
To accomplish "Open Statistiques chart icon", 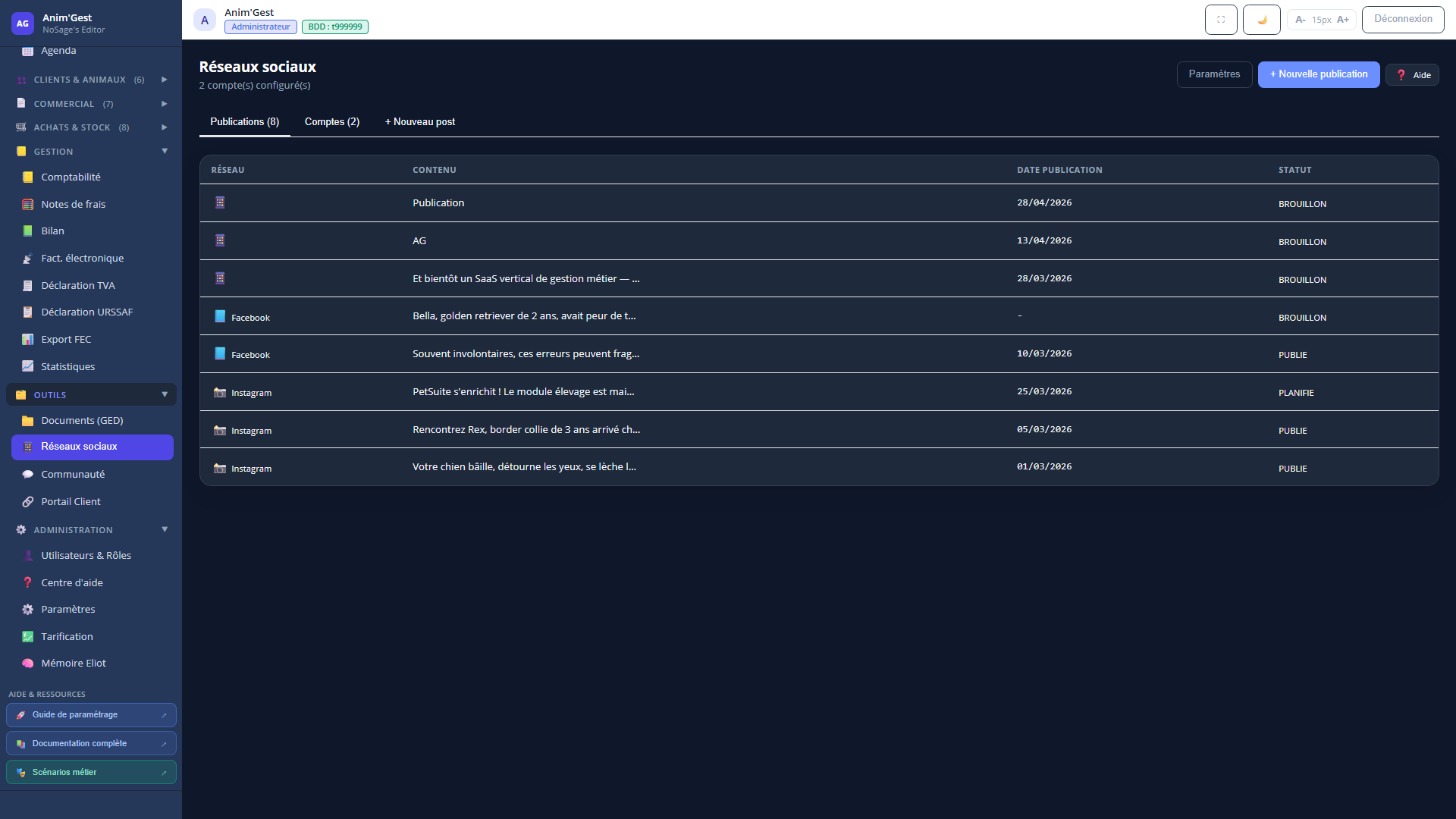I will (x=28, y=366).
